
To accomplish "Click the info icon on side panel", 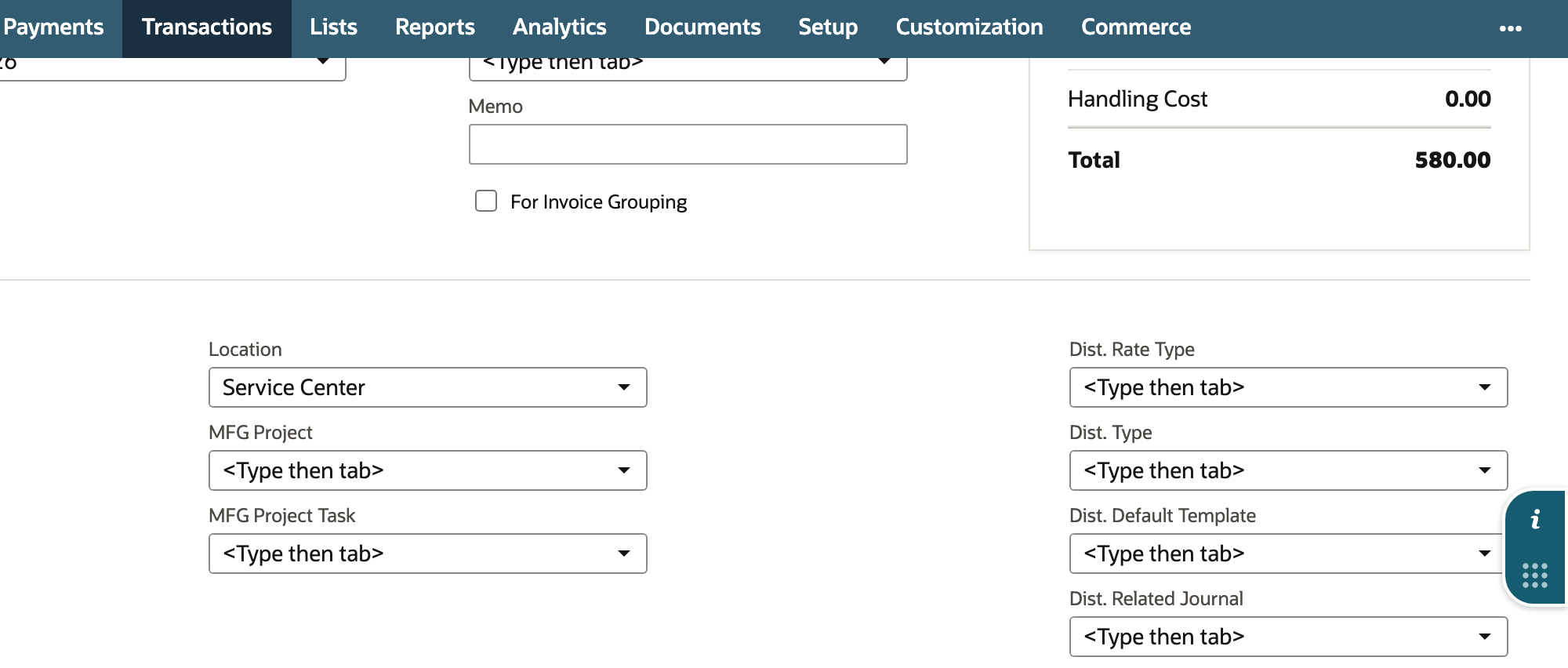I will tap(1535, 519).
